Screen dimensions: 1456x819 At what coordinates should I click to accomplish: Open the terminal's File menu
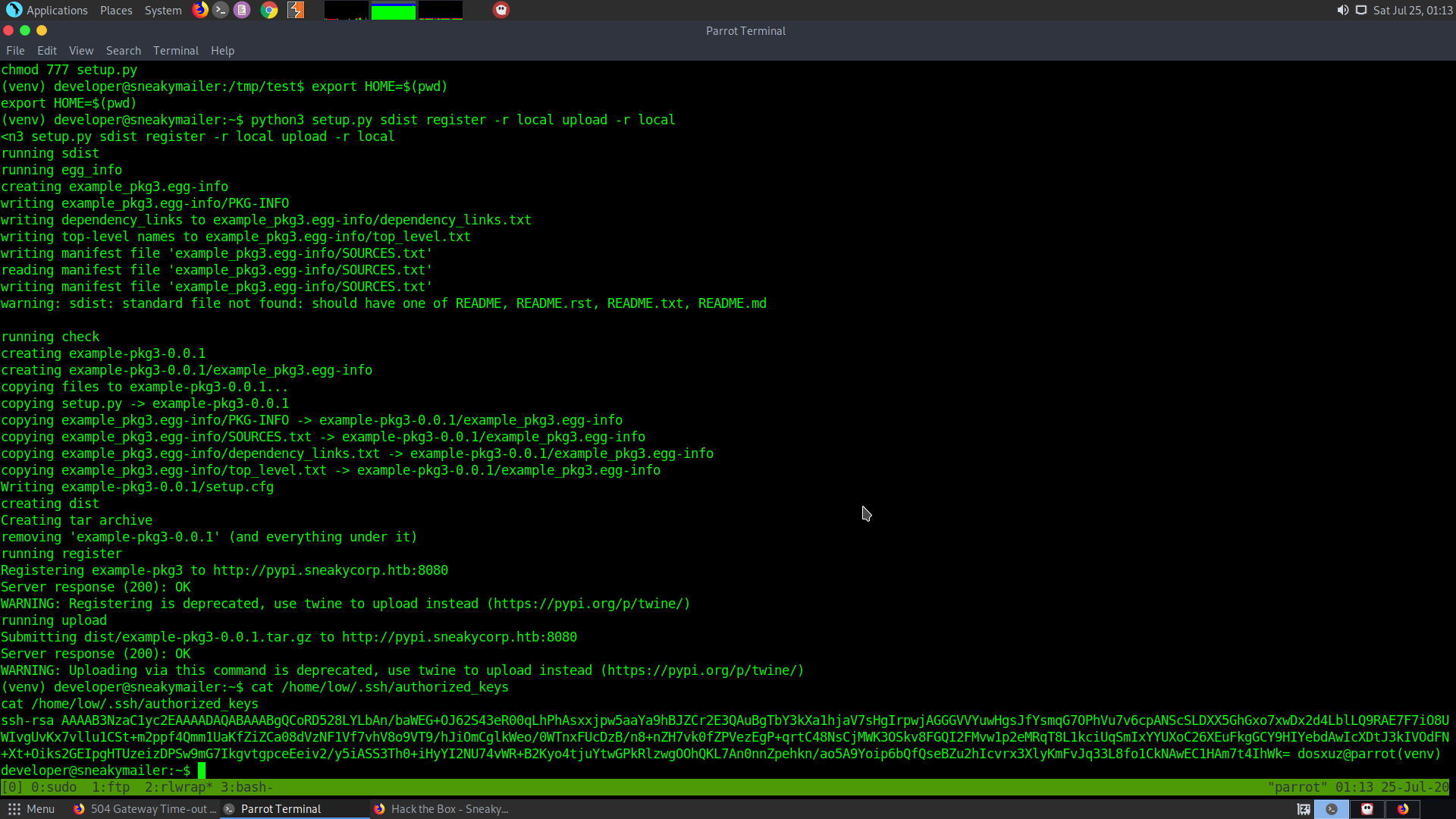click(15, 51)
